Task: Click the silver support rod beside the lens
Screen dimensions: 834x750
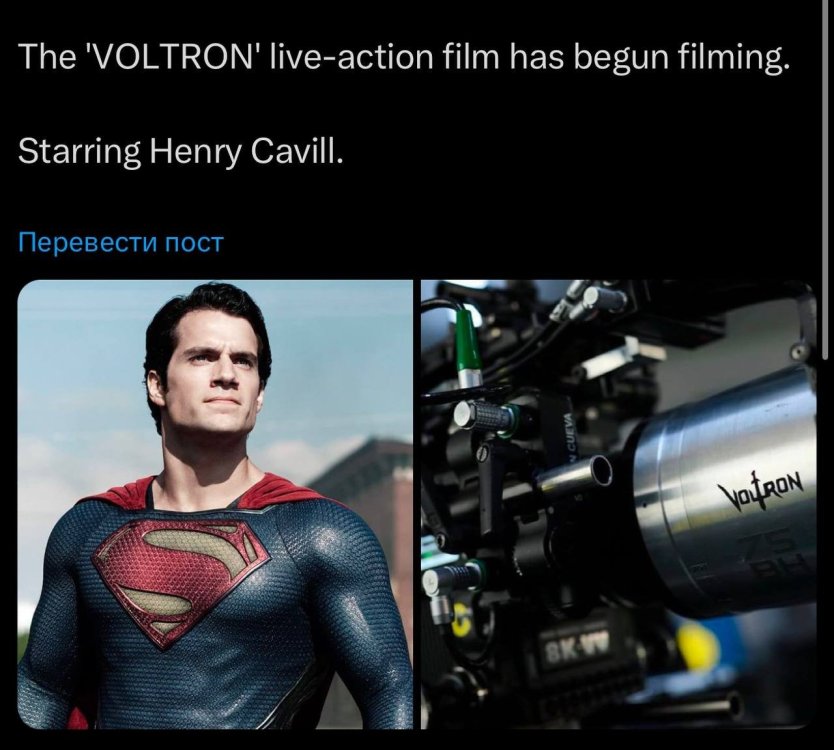Action: click(x=574, y=475)
